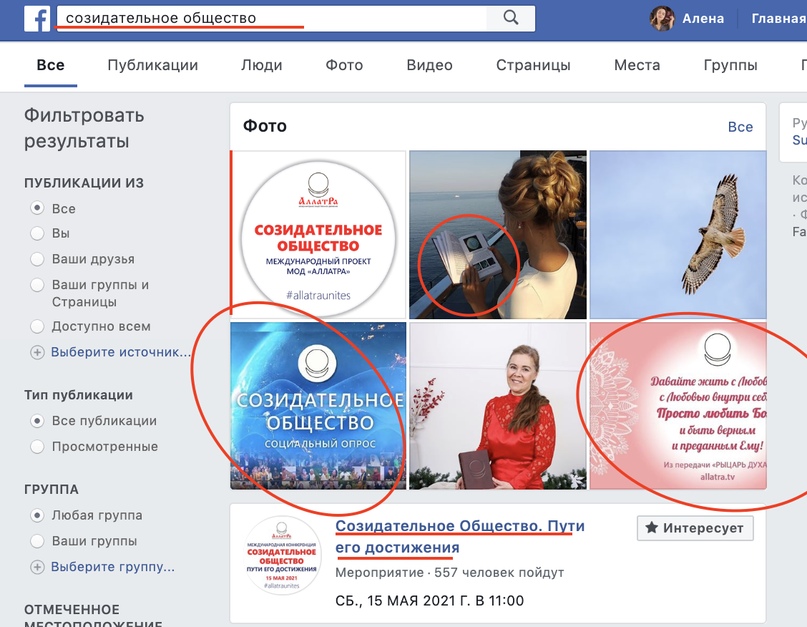Click the Выберите источник... link
The height and width of the screenshot is (627, 807).
click(121, 353)
